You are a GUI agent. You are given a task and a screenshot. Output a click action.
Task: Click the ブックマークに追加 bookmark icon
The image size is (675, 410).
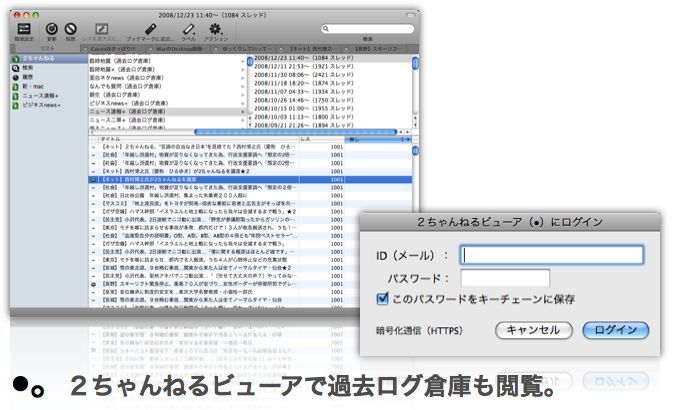point(150,29)
